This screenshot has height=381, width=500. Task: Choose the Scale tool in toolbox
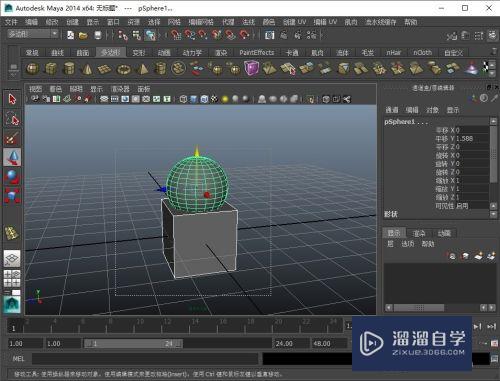pos(12,196)
